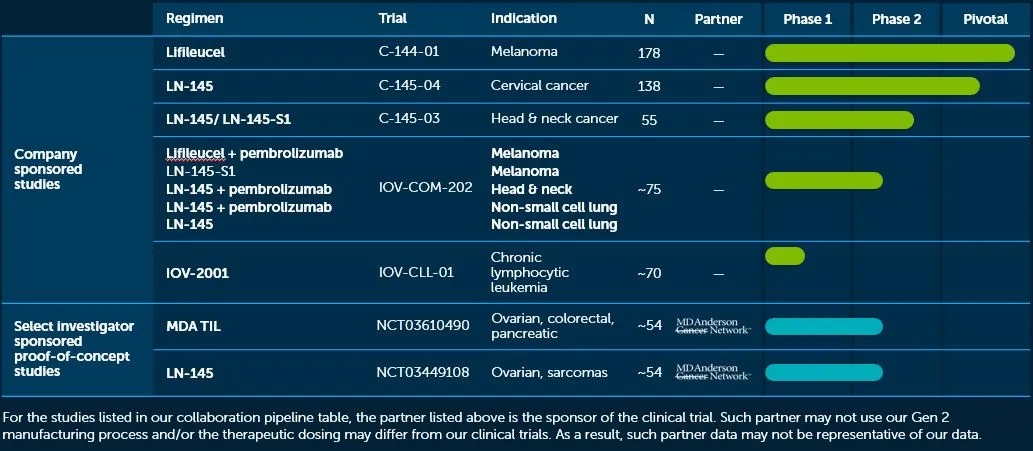The height and width of the screenshot is (451, 1033).
Task: Click the Lifileucel melanoma green progress bar
Action: pyautogui.click(x=890, y=53)
